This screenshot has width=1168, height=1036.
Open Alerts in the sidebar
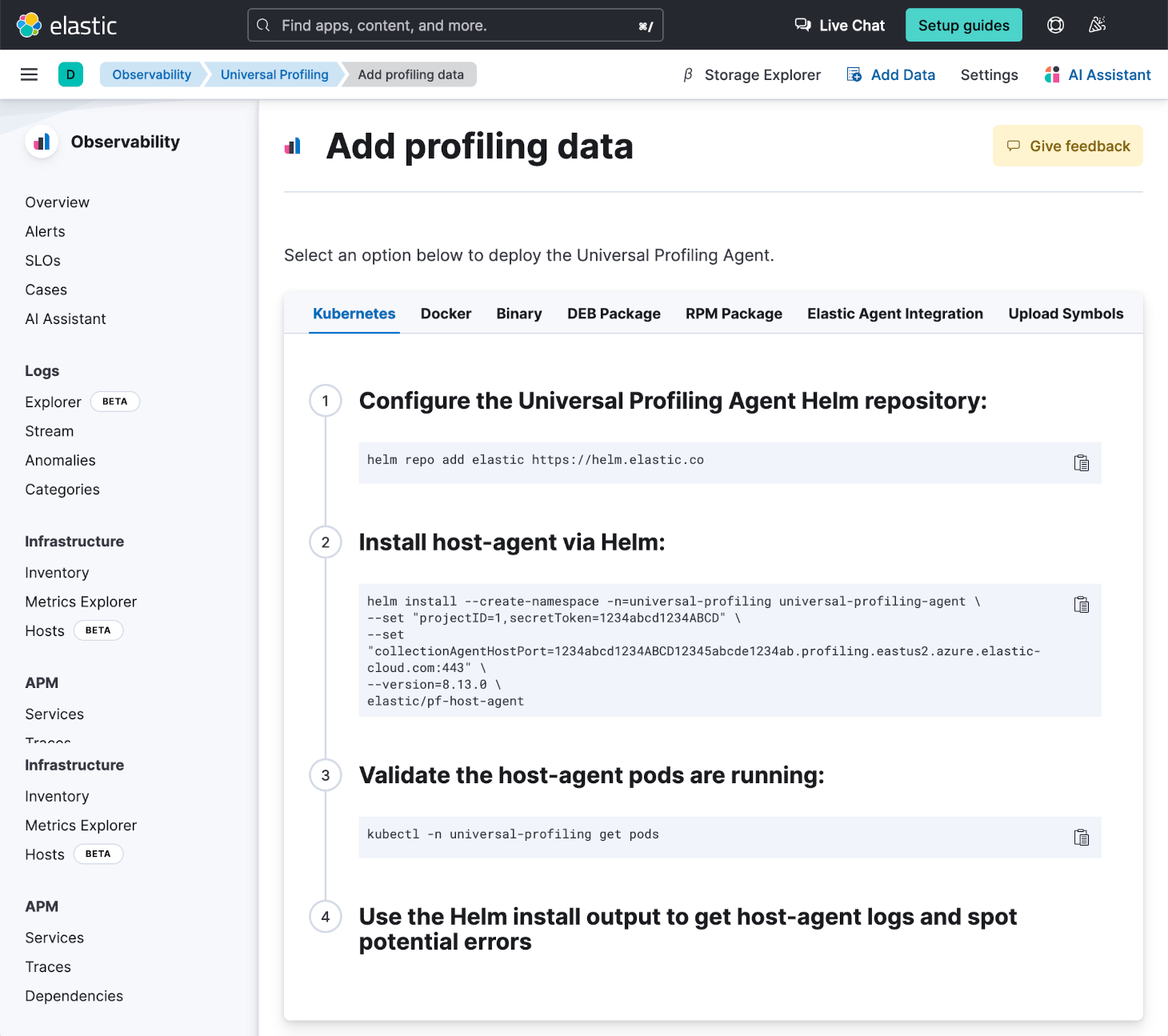(x=45, y=231)
